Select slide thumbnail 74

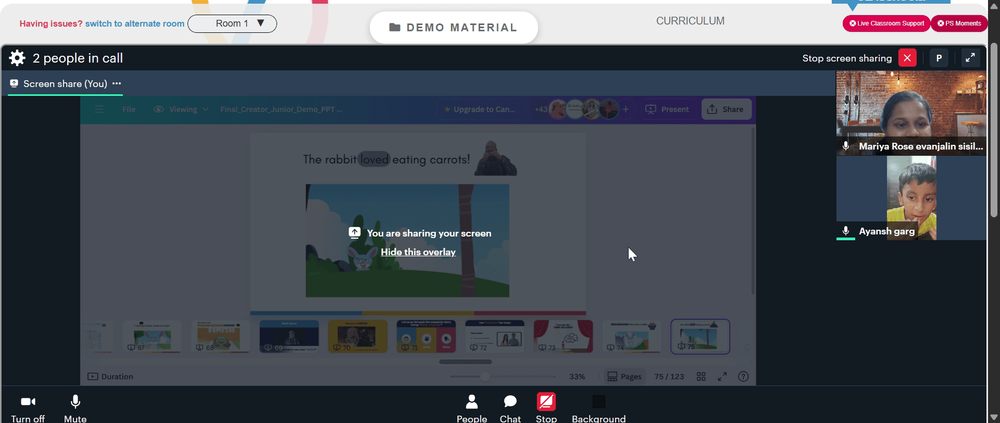click(x=632, y=336)
